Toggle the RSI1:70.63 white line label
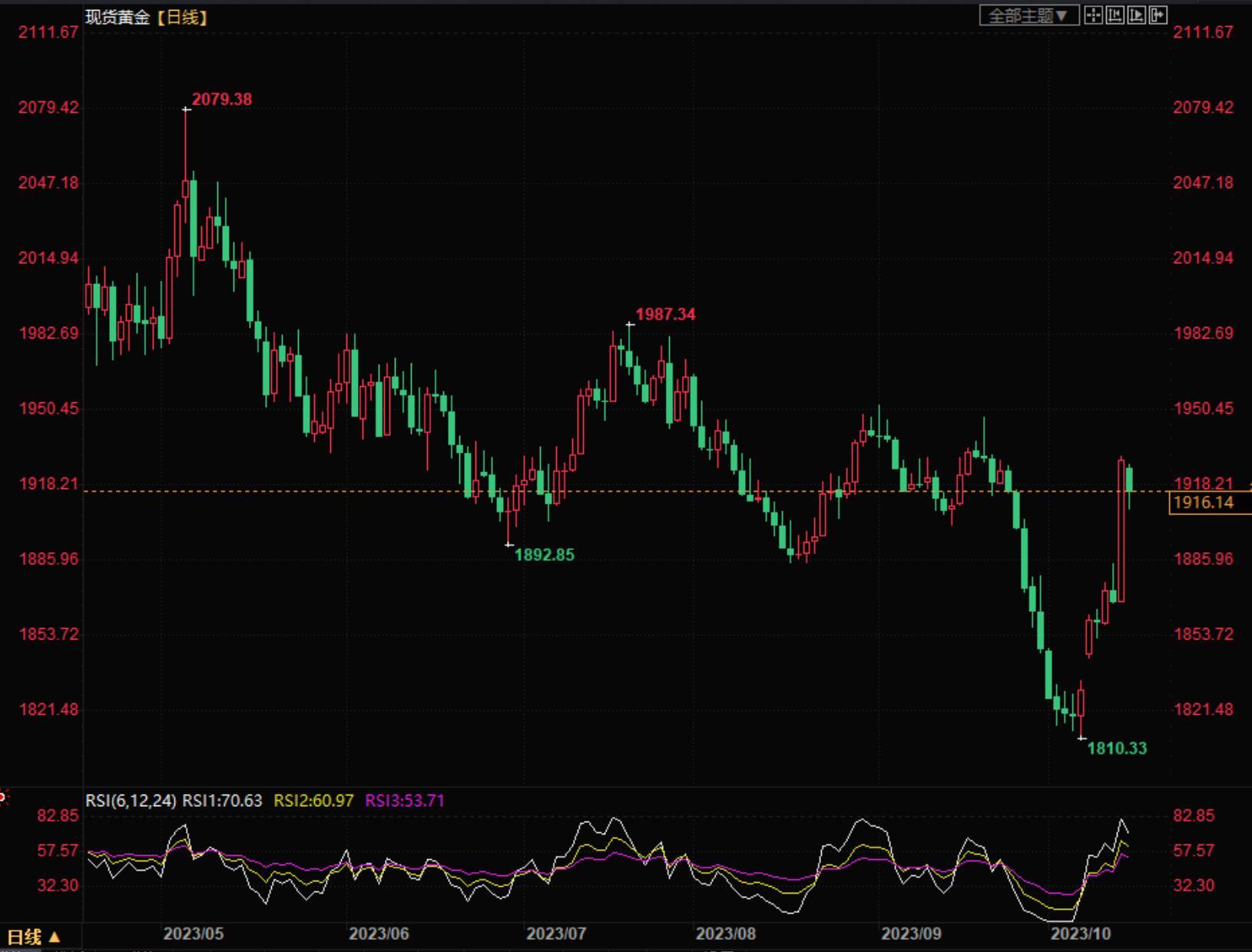 point(222,801)
